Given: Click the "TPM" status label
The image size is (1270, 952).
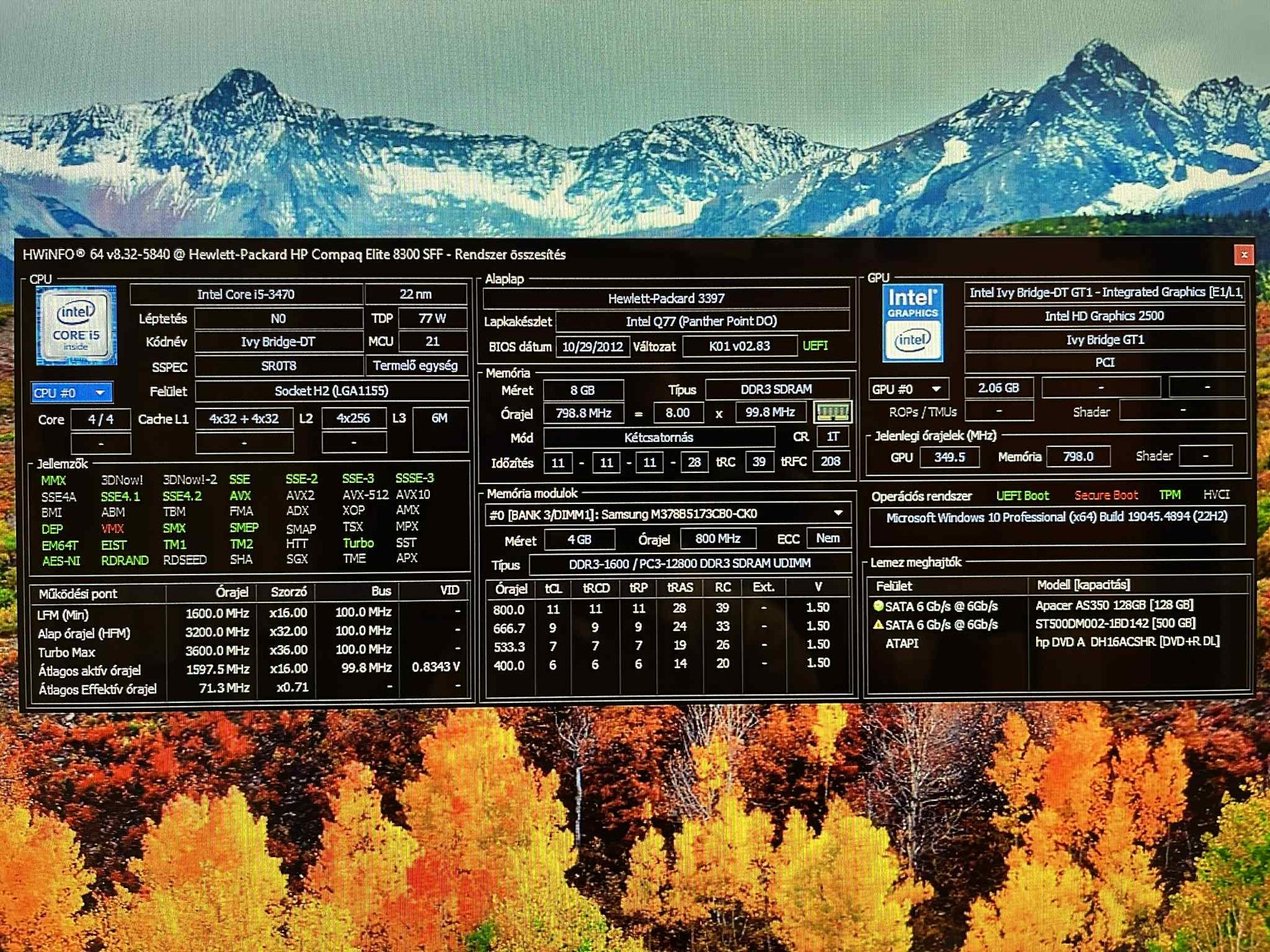Looking at the screenshot, I should [1170, 495].
